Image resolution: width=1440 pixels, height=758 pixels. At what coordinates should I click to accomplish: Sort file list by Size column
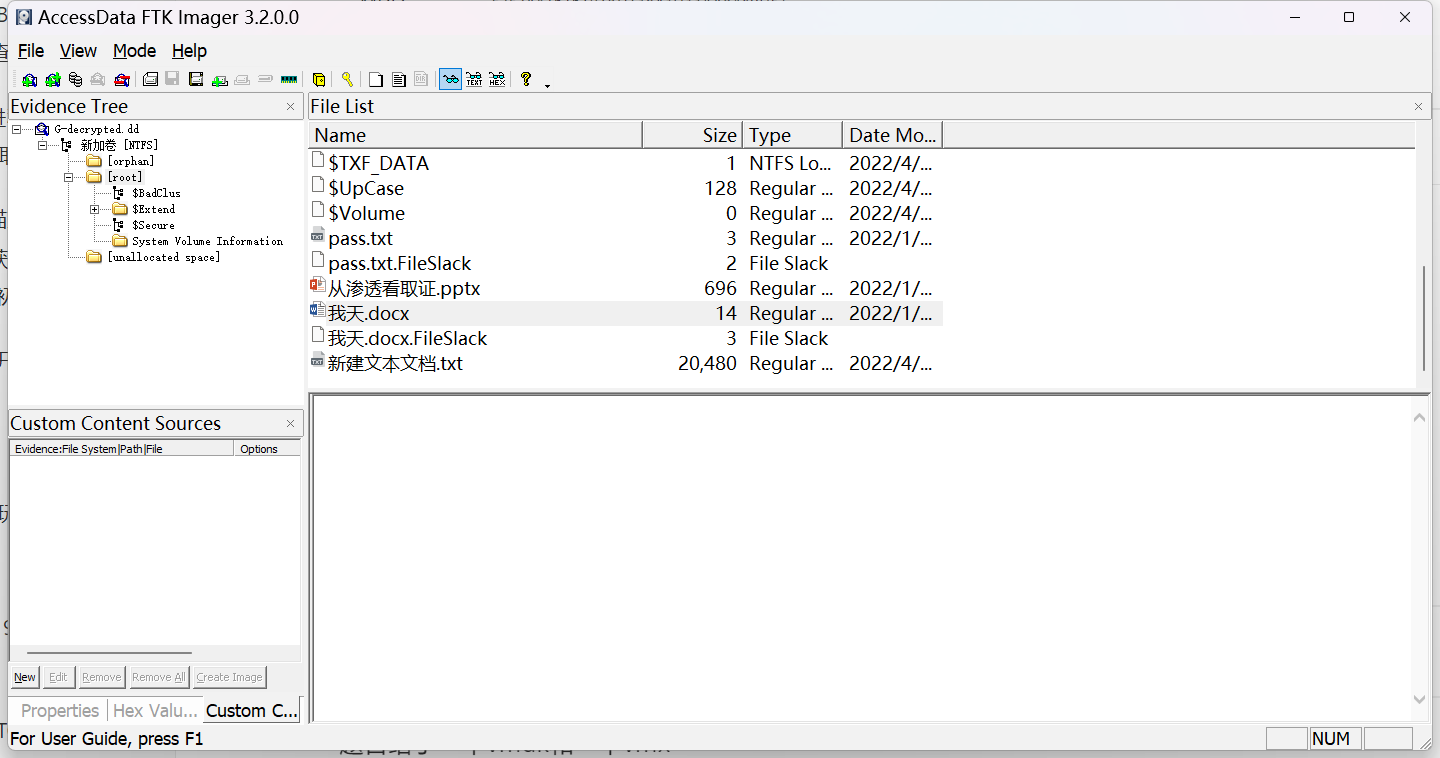[x=693, y=135]
